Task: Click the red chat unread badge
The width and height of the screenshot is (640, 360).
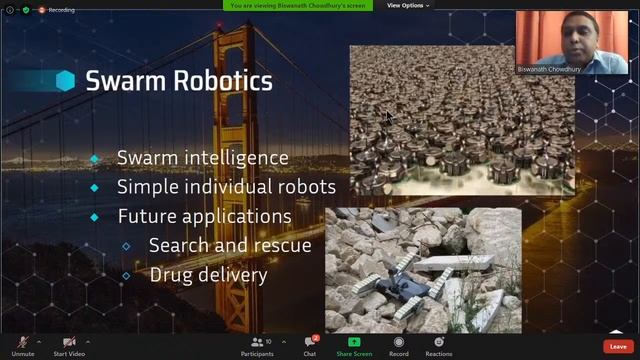Action: tap(316, 338)
